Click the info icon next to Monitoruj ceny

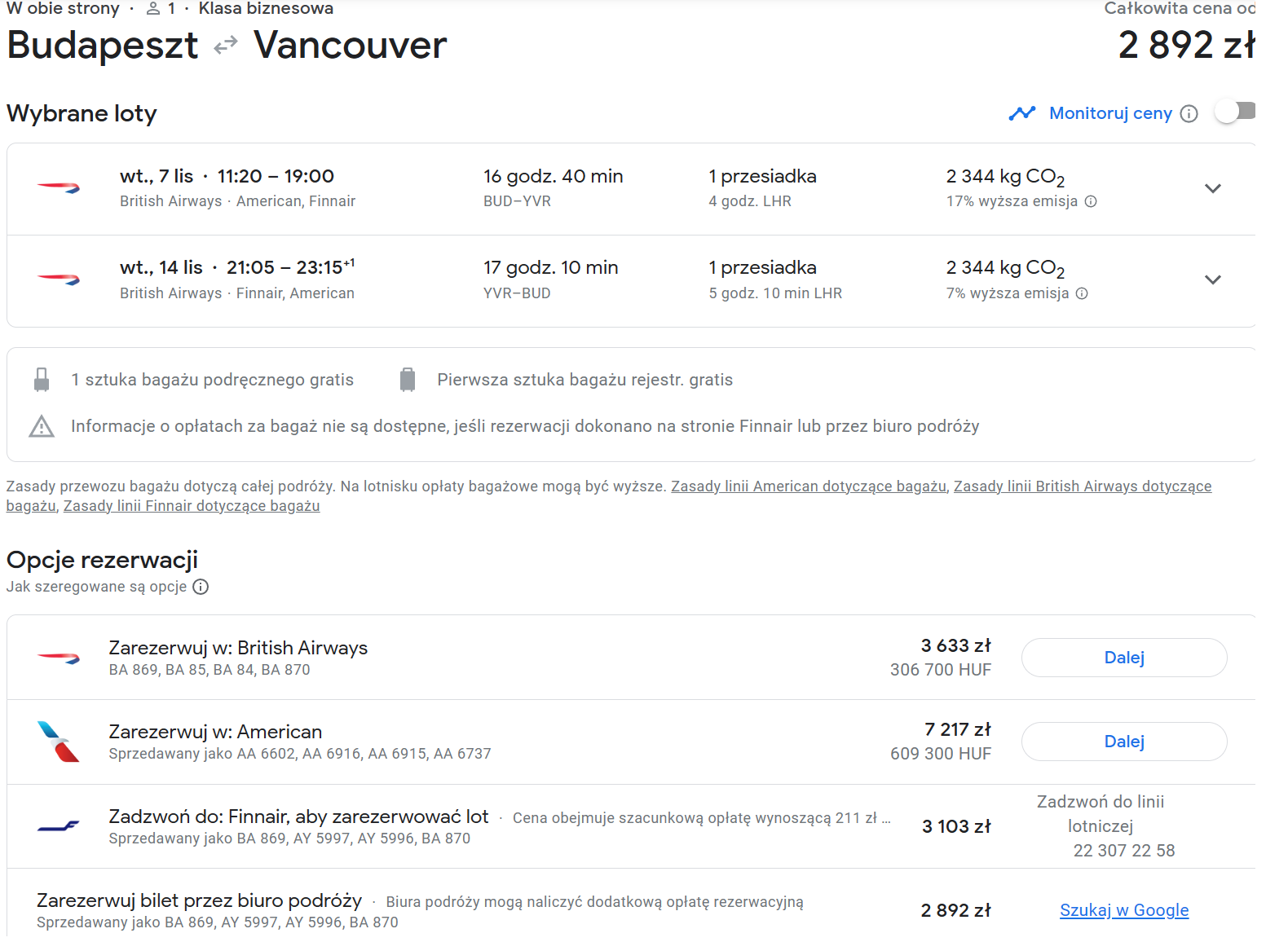coord(1189,114)
